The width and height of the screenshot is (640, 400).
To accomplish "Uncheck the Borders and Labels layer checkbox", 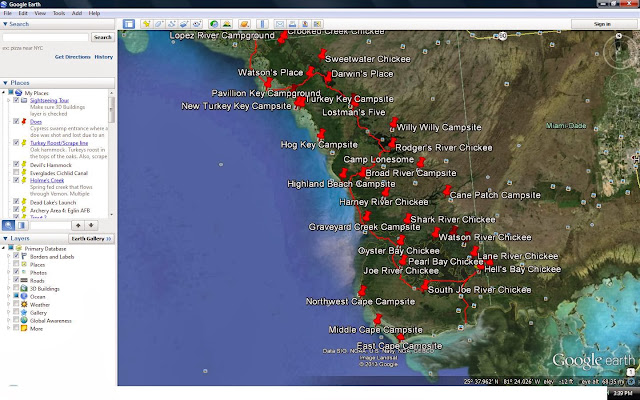I will (x=16, y=256).
